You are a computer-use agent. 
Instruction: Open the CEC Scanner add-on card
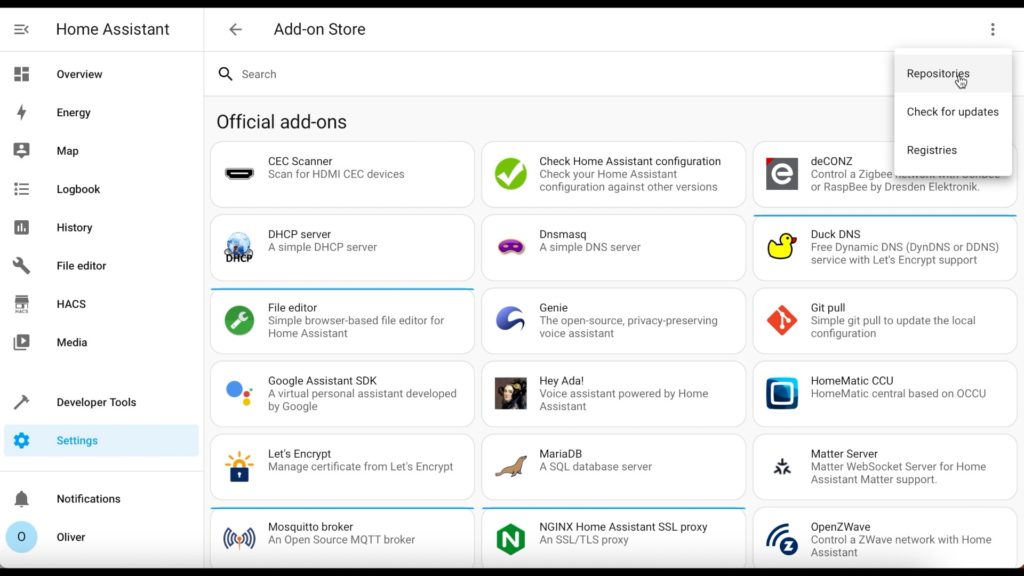(342, 174)
